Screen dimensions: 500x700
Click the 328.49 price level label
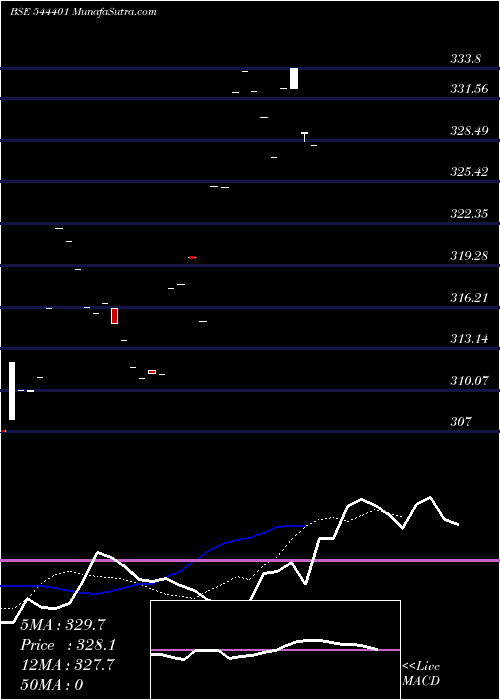point(469,131)
